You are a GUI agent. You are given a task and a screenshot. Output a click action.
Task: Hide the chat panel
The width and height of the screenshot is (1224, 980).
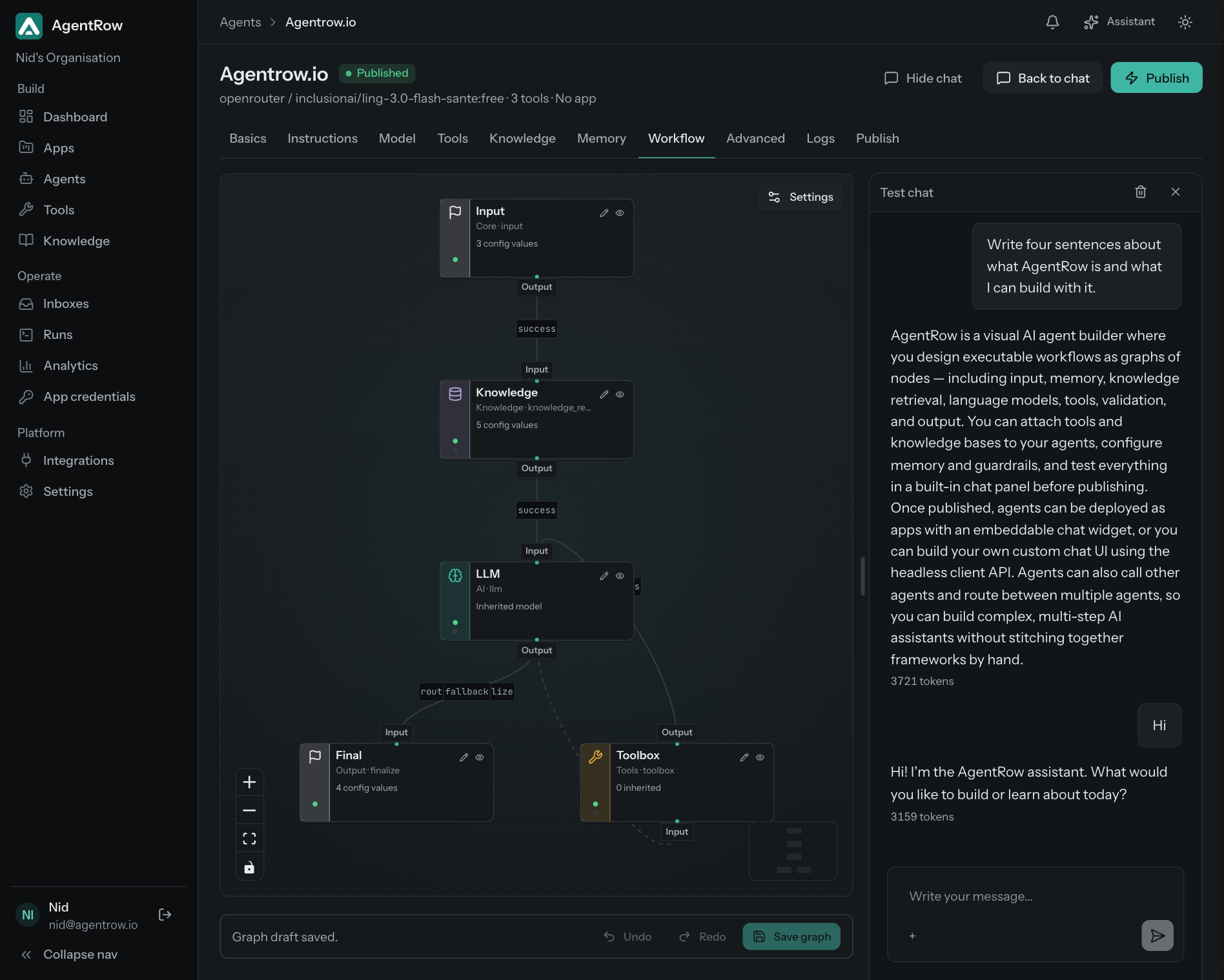[x=923, y=78]
